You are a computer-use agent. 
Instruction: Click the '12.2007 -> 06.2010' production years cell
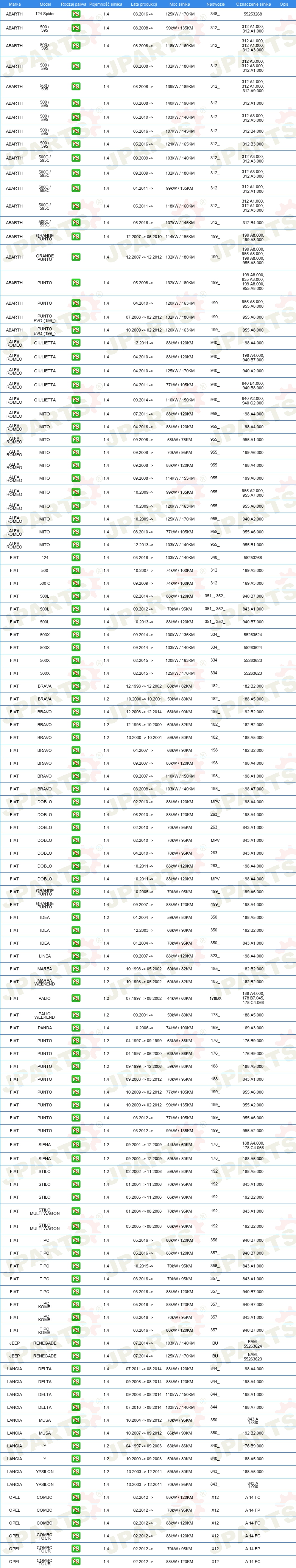(x=144, y=237)
